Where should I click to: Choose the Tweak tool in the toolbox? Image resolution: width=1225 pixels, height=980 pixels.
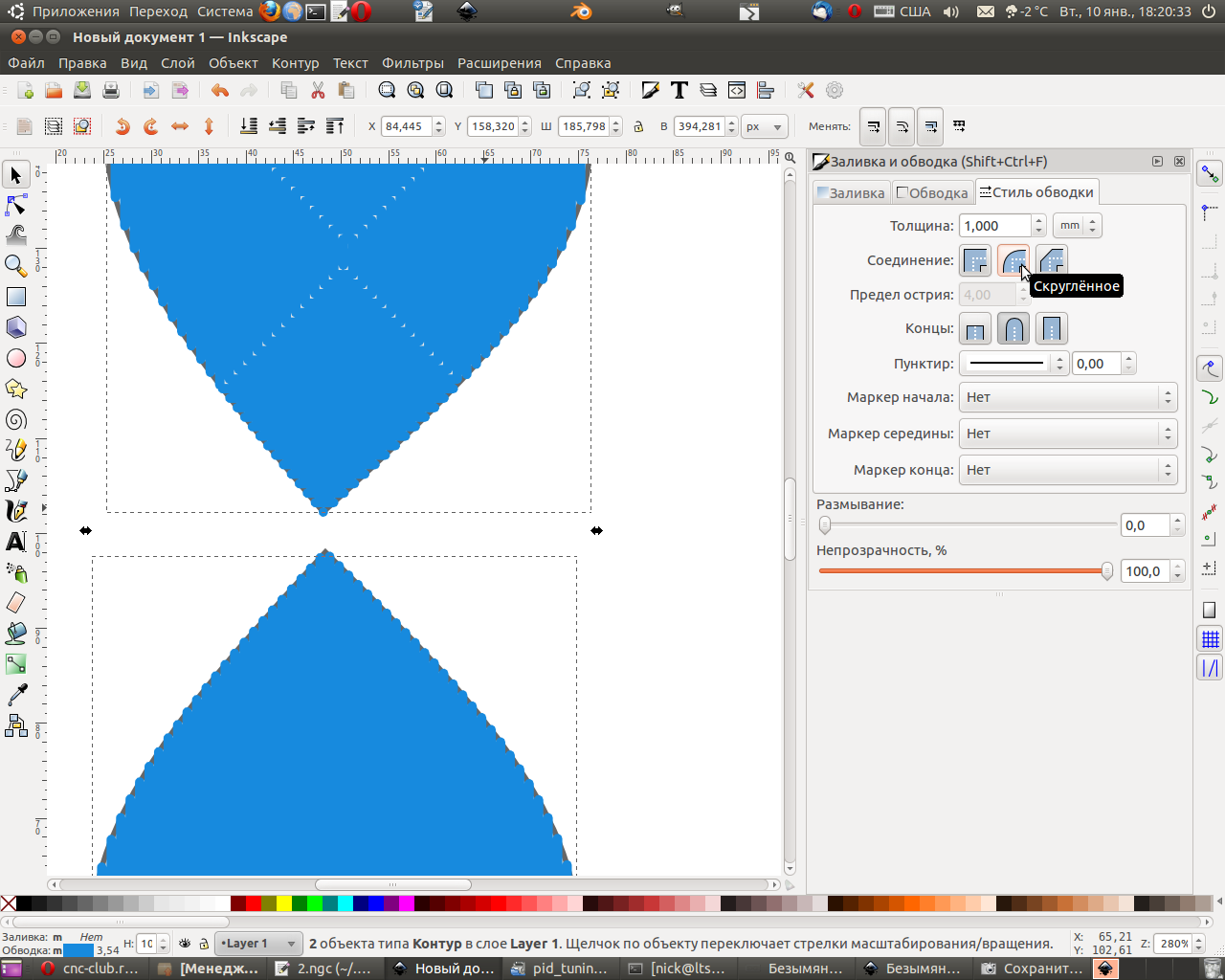click(x=16, y=235)
